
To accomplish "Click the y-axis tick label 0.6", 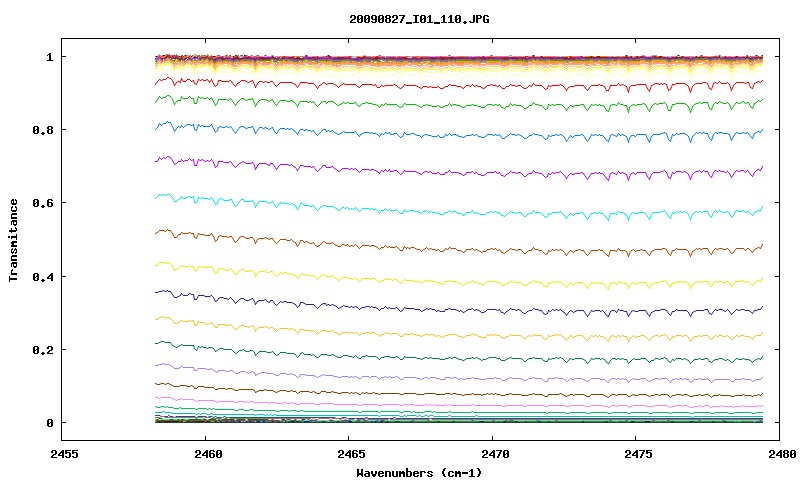I will coord(43,203).
